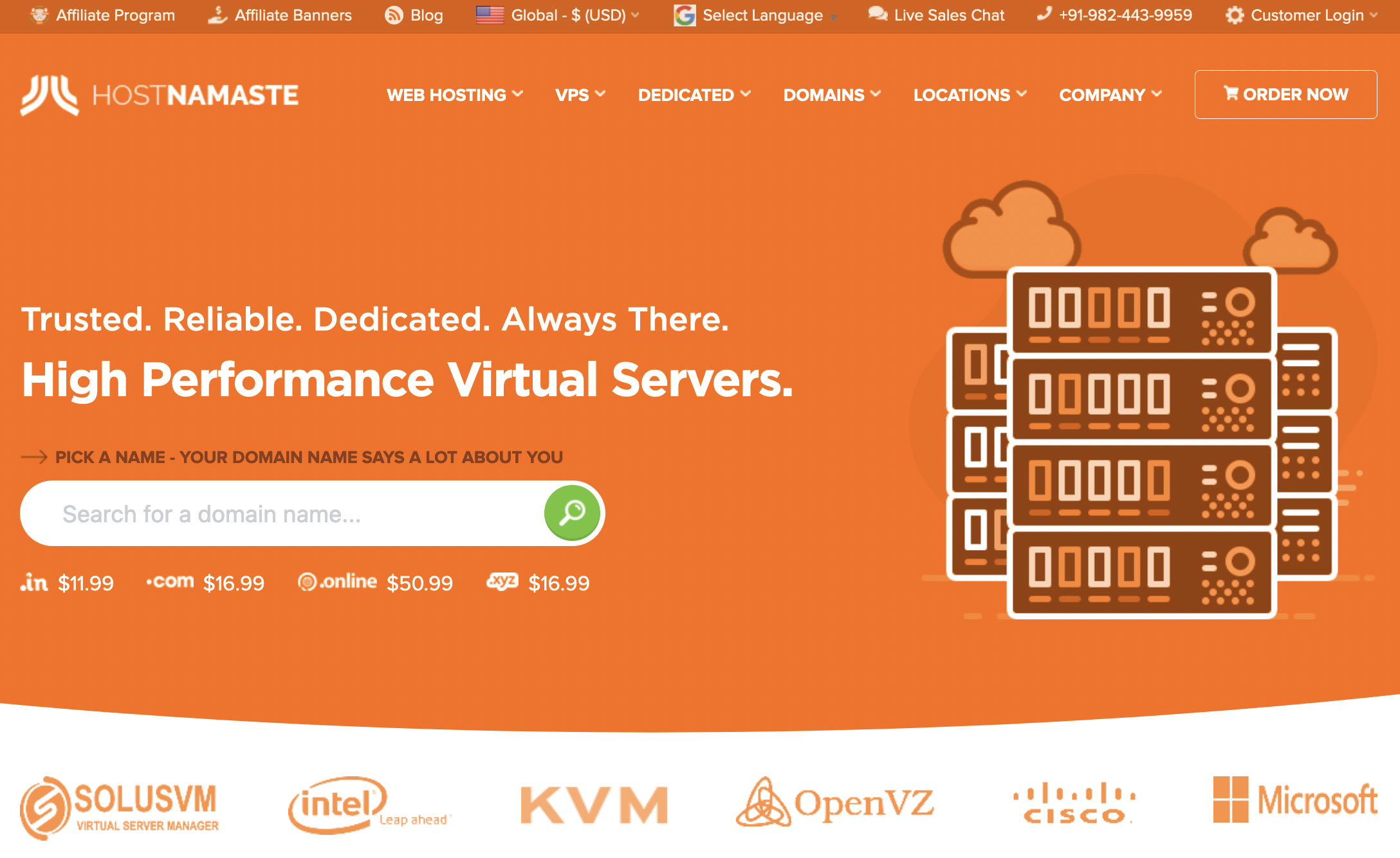The height and width of the screenshot is (858, 1400).
Task: Click the ORDER NOW button
Action: click(x=1285, y=95)
